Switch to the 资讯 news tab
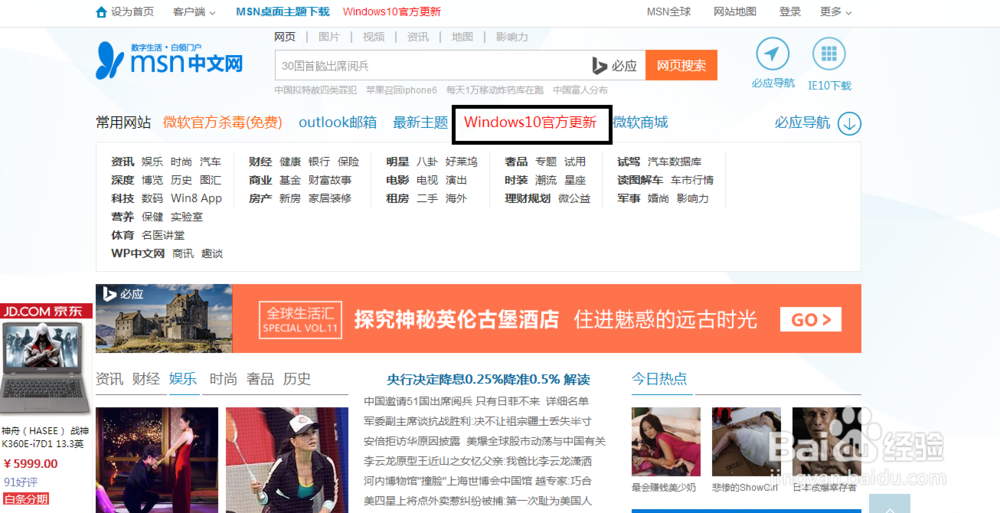The height and width of the screenshot is (513, 1000). 109,379
